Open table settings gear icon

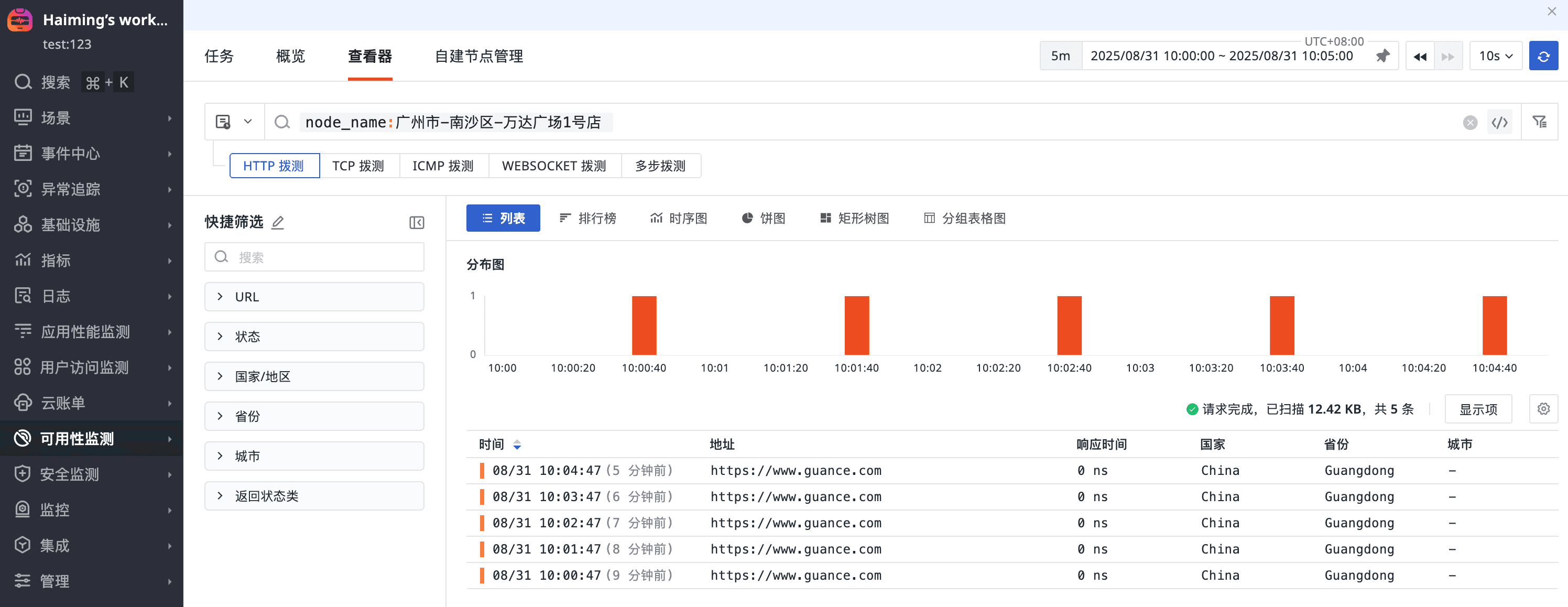pos(1543,408)
